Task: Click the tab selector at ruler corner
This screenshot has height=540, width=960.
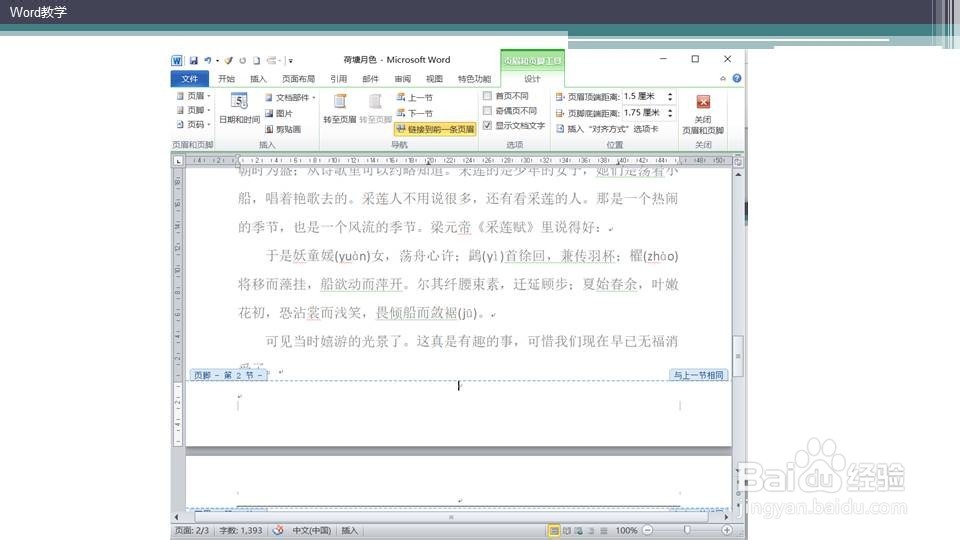Action: [178, 161]
